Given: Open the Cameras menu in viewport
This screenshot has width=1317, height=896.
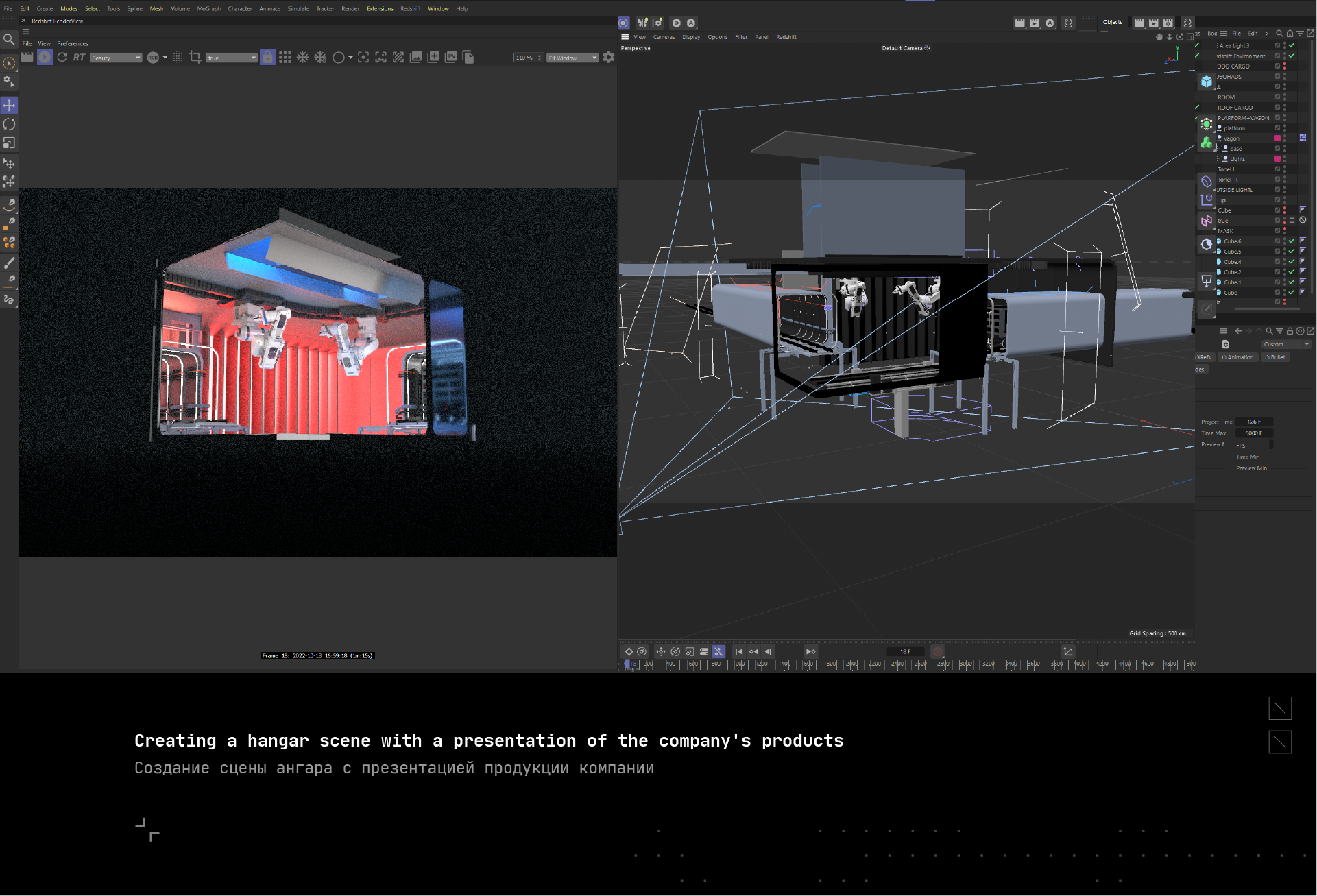Looking at the screenshot, I should click(x=664, y=37).
